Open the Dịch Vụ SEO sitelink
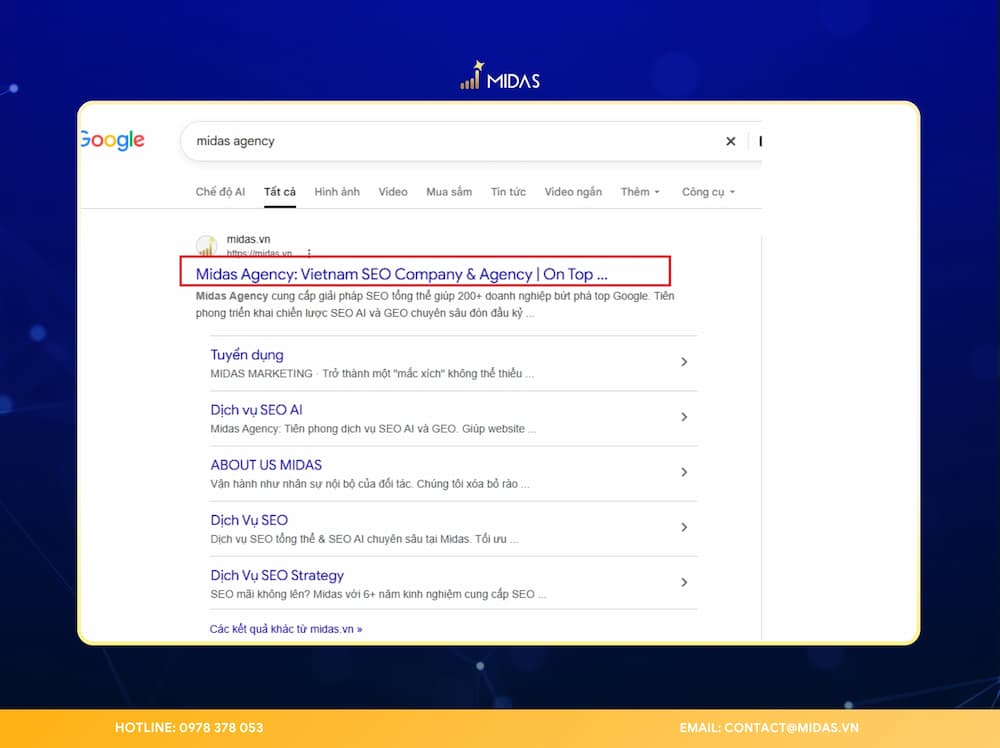The height and width of the screenshot is (748, 1000). [249, 520]
